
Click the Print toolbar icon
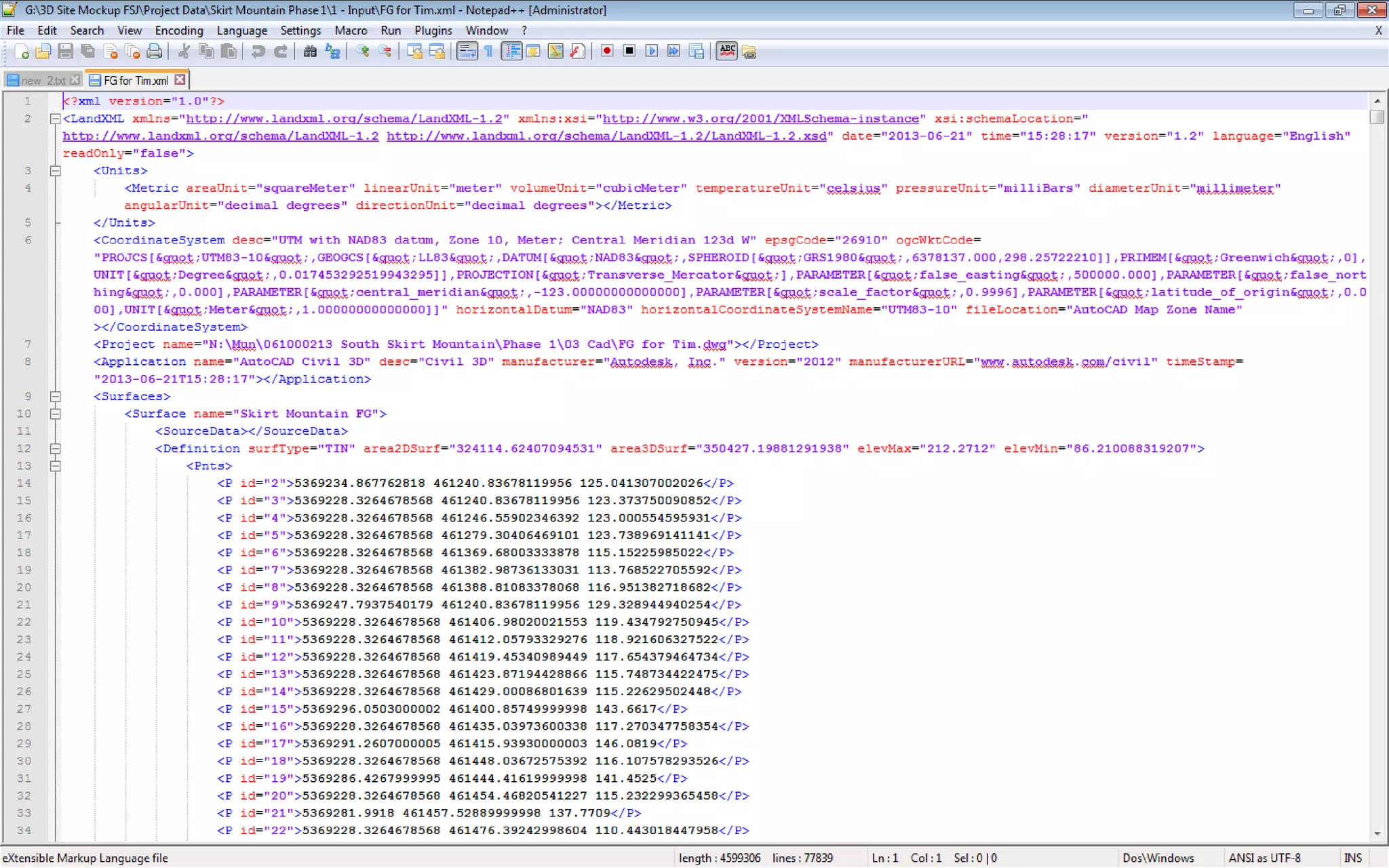155,52
